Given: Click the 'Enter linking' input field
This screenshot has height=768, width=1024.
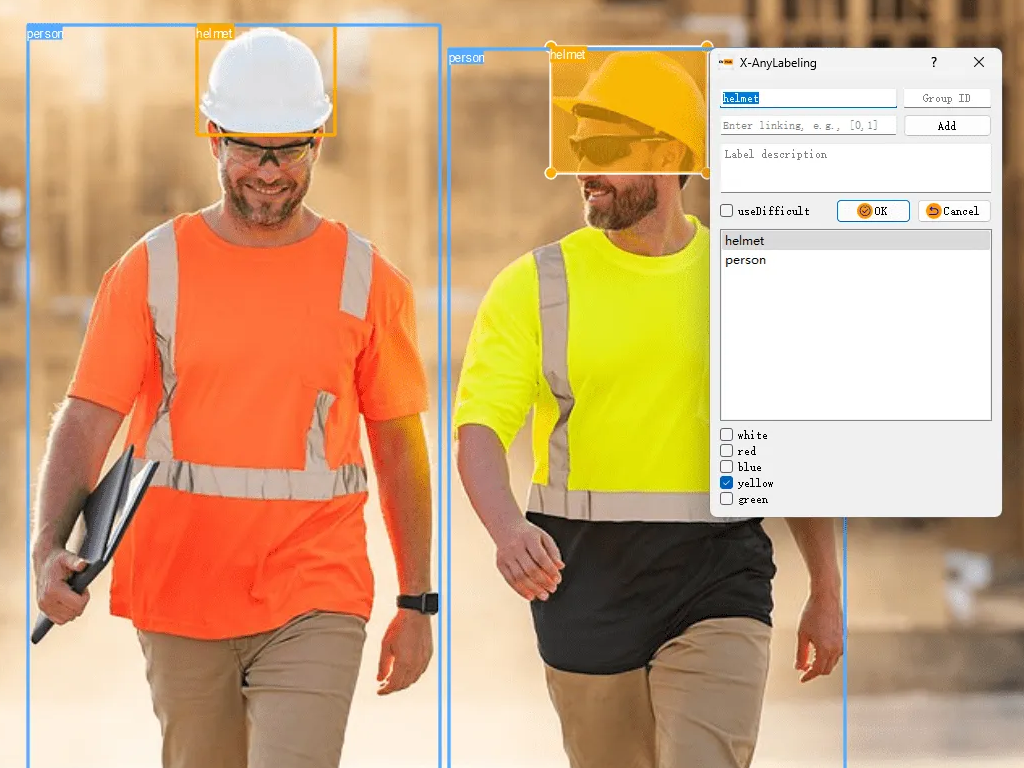Looking at the screenshot, I should [x=808, y=126].
